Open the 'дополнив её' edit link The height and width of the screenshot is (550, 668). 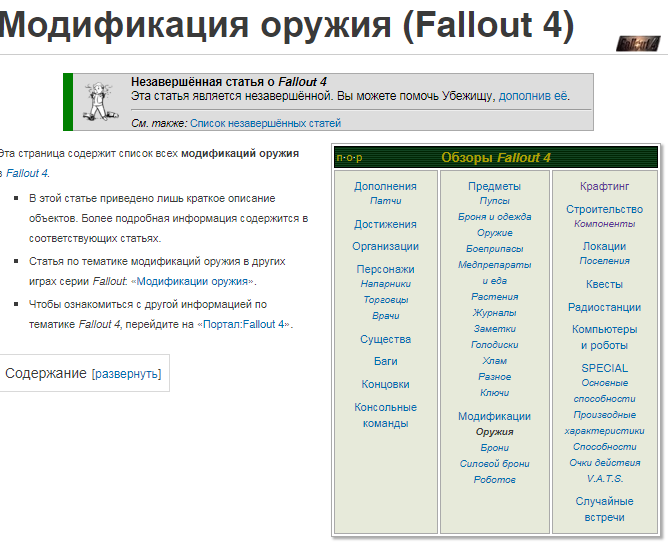tap(533, 95)
